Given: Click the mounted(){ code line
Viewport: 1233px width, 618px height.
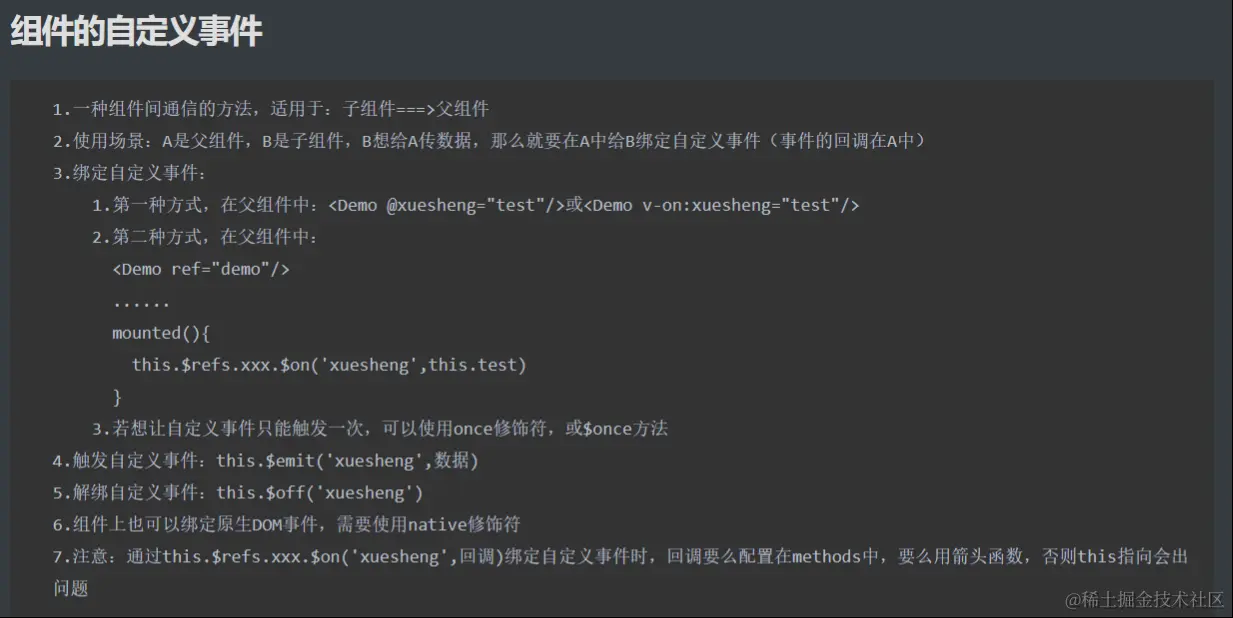Looking at the screenshot, I should 161,333.
